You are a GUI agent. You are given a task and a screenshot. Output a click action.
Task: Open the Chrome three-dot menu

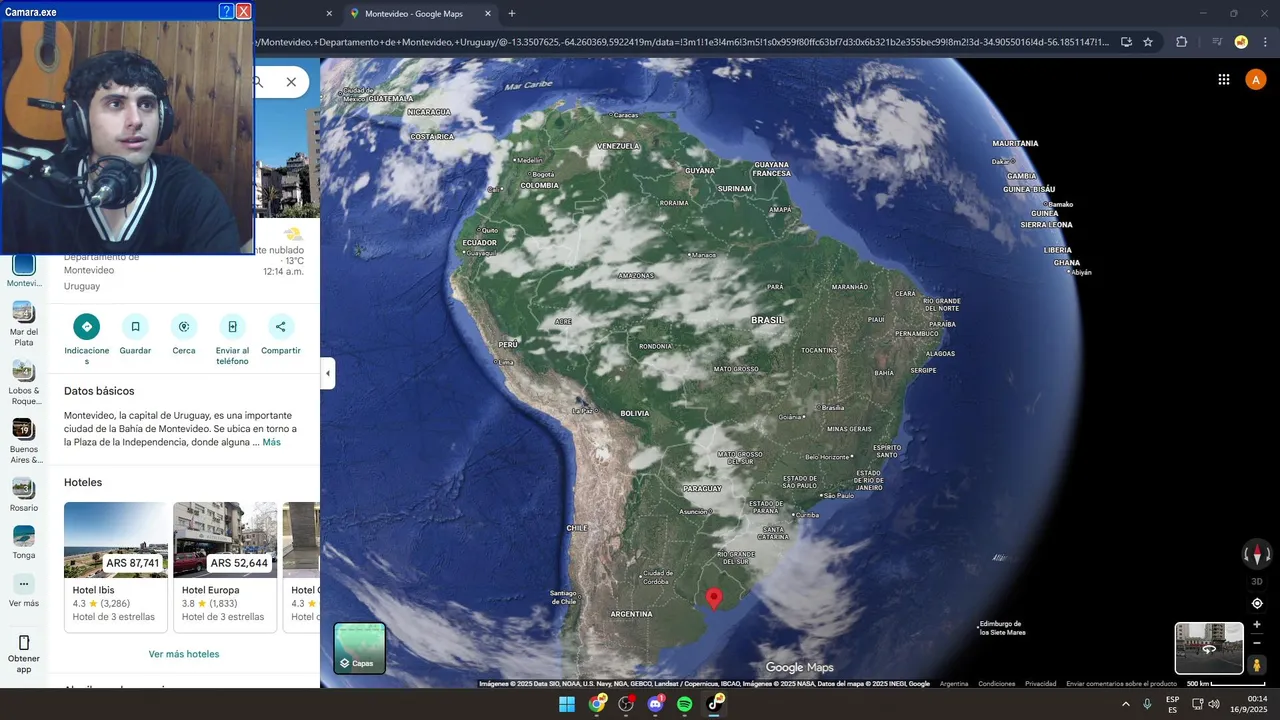coord(1266,42)
